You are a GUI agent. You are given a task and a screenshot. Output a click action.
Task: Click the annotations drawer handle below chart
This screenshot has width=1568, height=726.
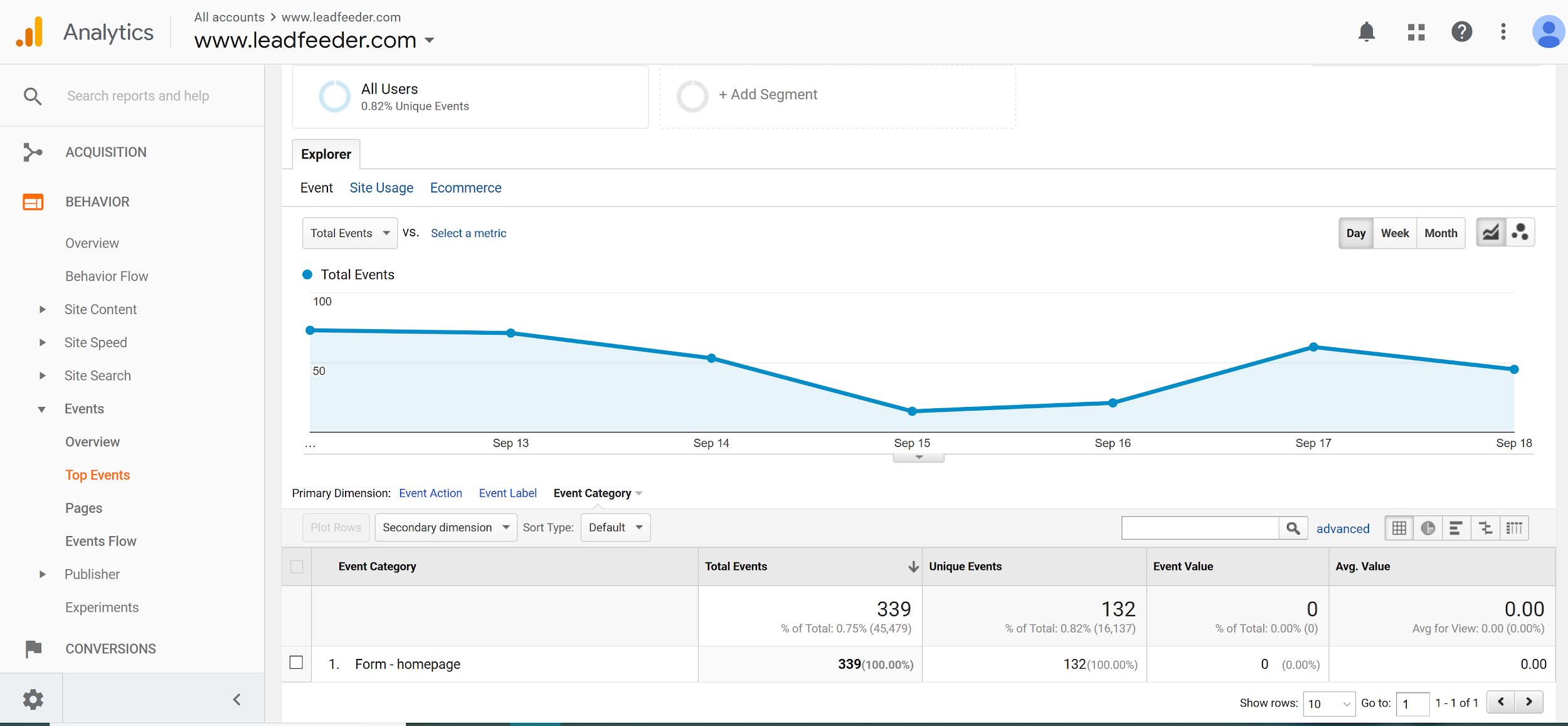918,458
